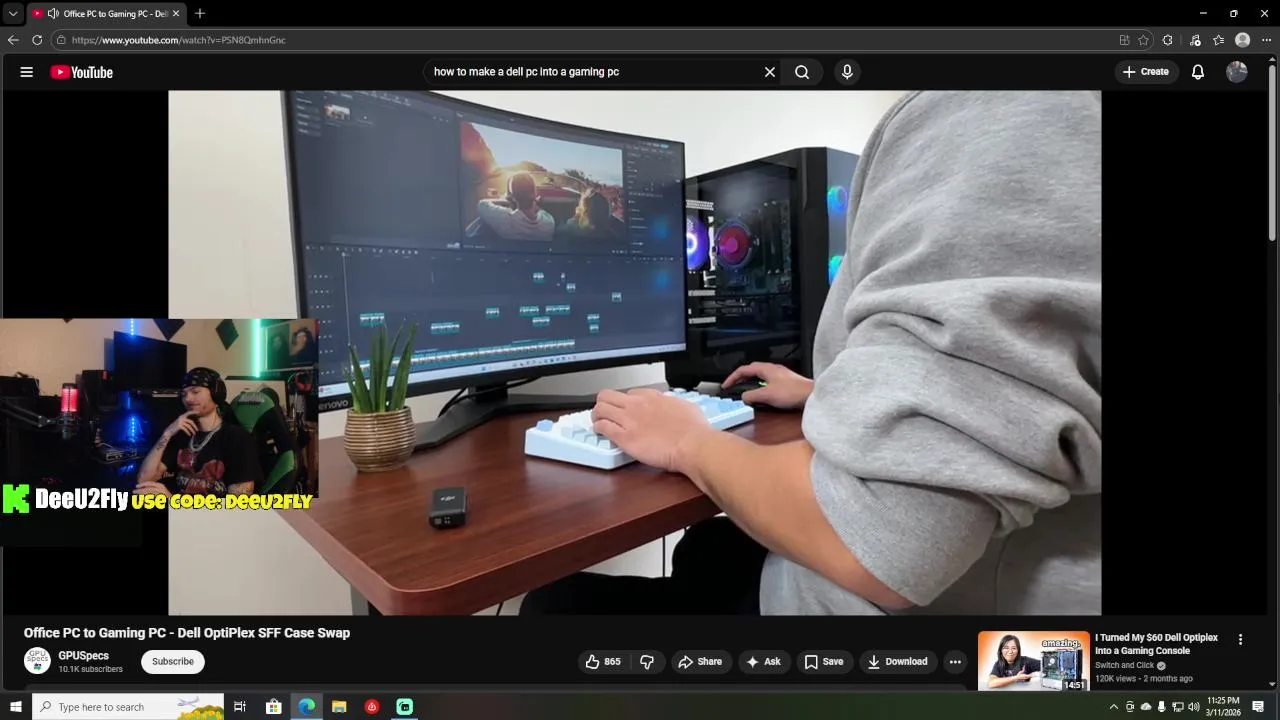
Task: Open Task View on the taskbar
Action: 240,707
